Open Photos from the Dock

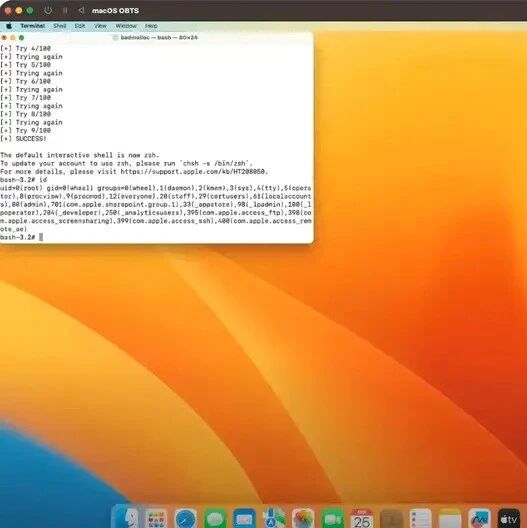click(x=303, y=519)
